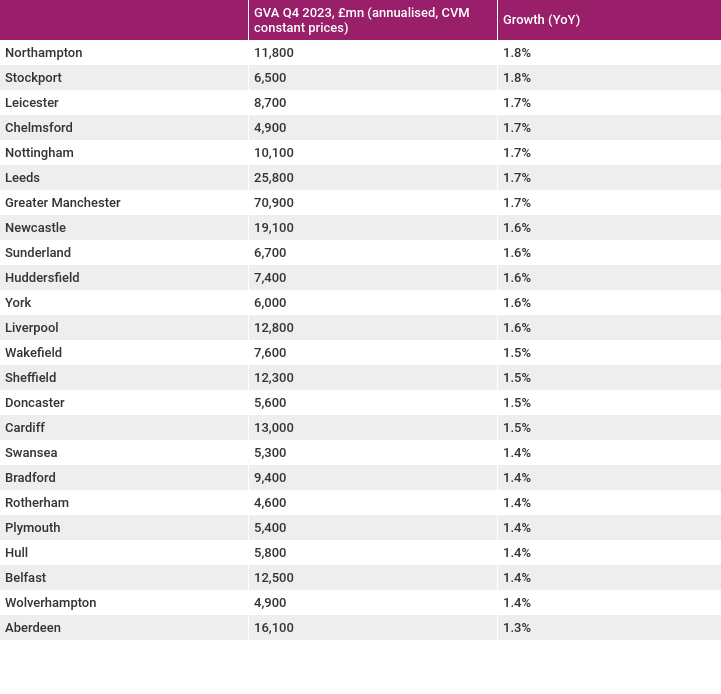Screen dimensions: 721x694
Task: Select the Northampton row name
Action: click(x=44, y=53)
